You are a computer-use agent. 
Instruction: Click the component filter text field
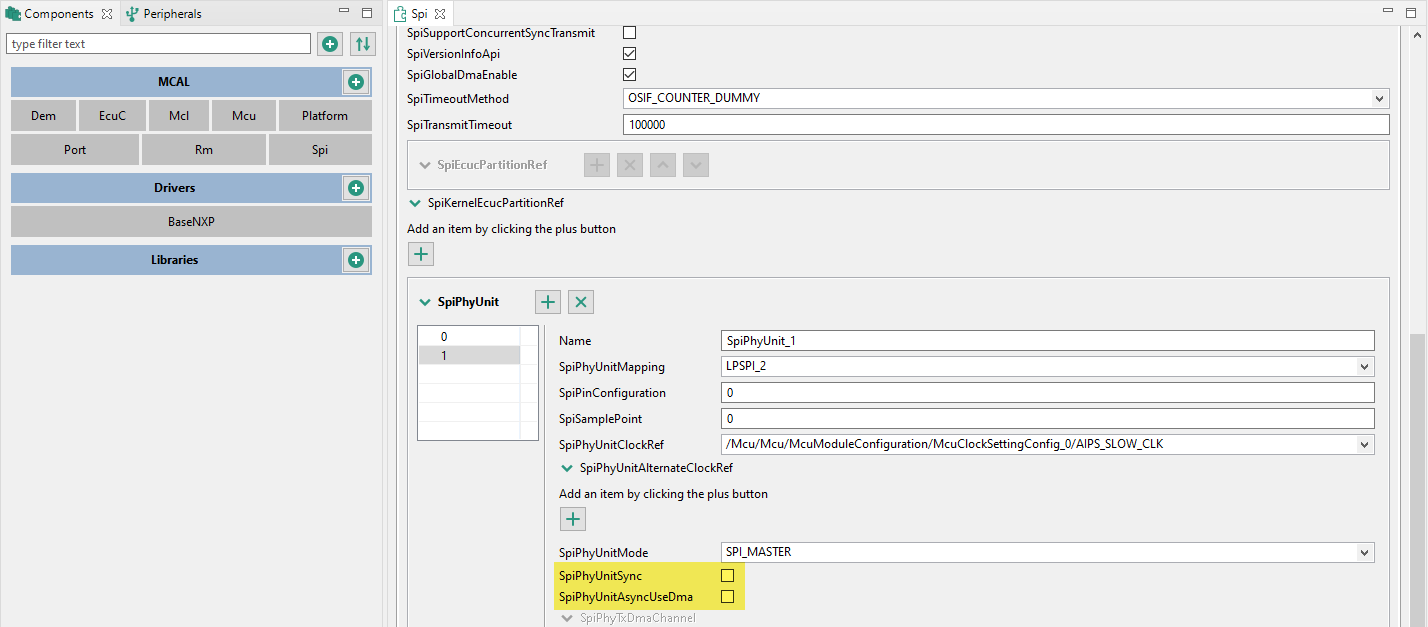pos(159,44)
